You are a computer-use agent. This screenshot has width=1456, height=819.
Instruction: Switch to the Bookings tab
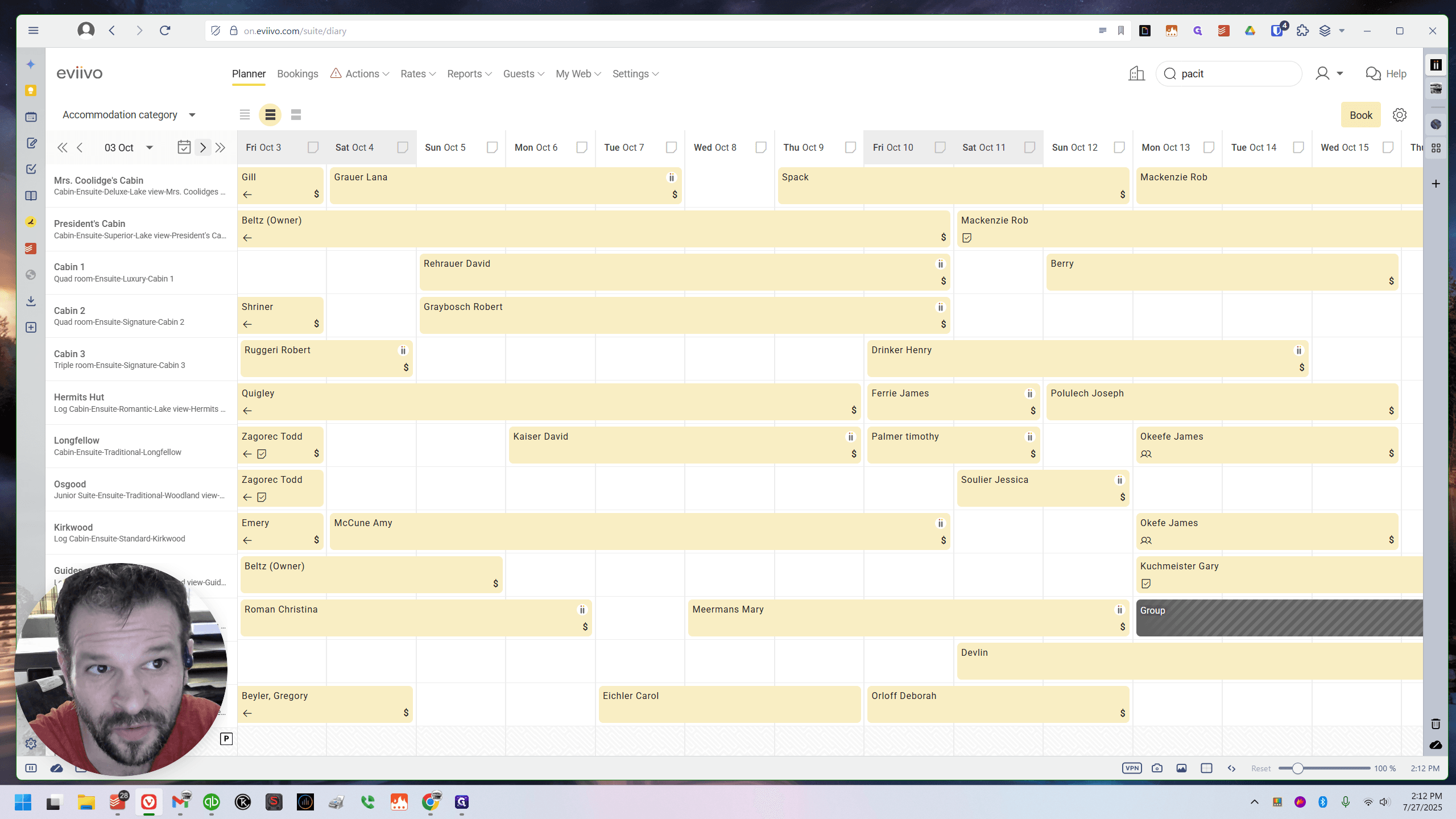click(297, 74)
